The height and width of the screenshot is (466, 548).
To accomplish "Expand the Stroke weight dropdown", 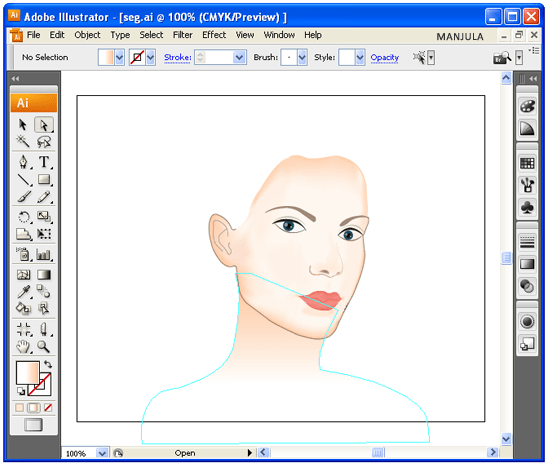I will (239, 57).
